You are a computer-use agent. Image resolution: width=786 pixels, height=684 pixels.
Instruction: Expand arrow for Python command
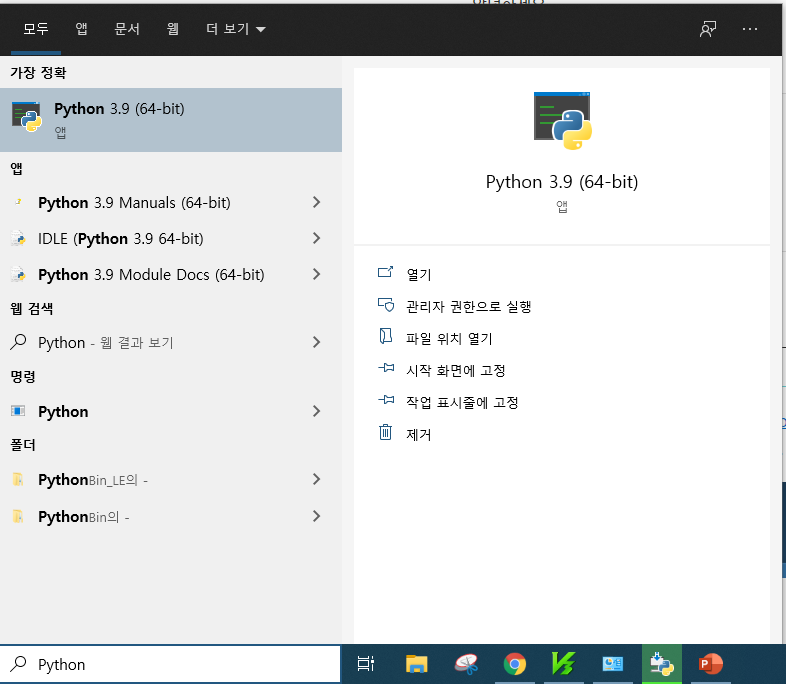316,411
